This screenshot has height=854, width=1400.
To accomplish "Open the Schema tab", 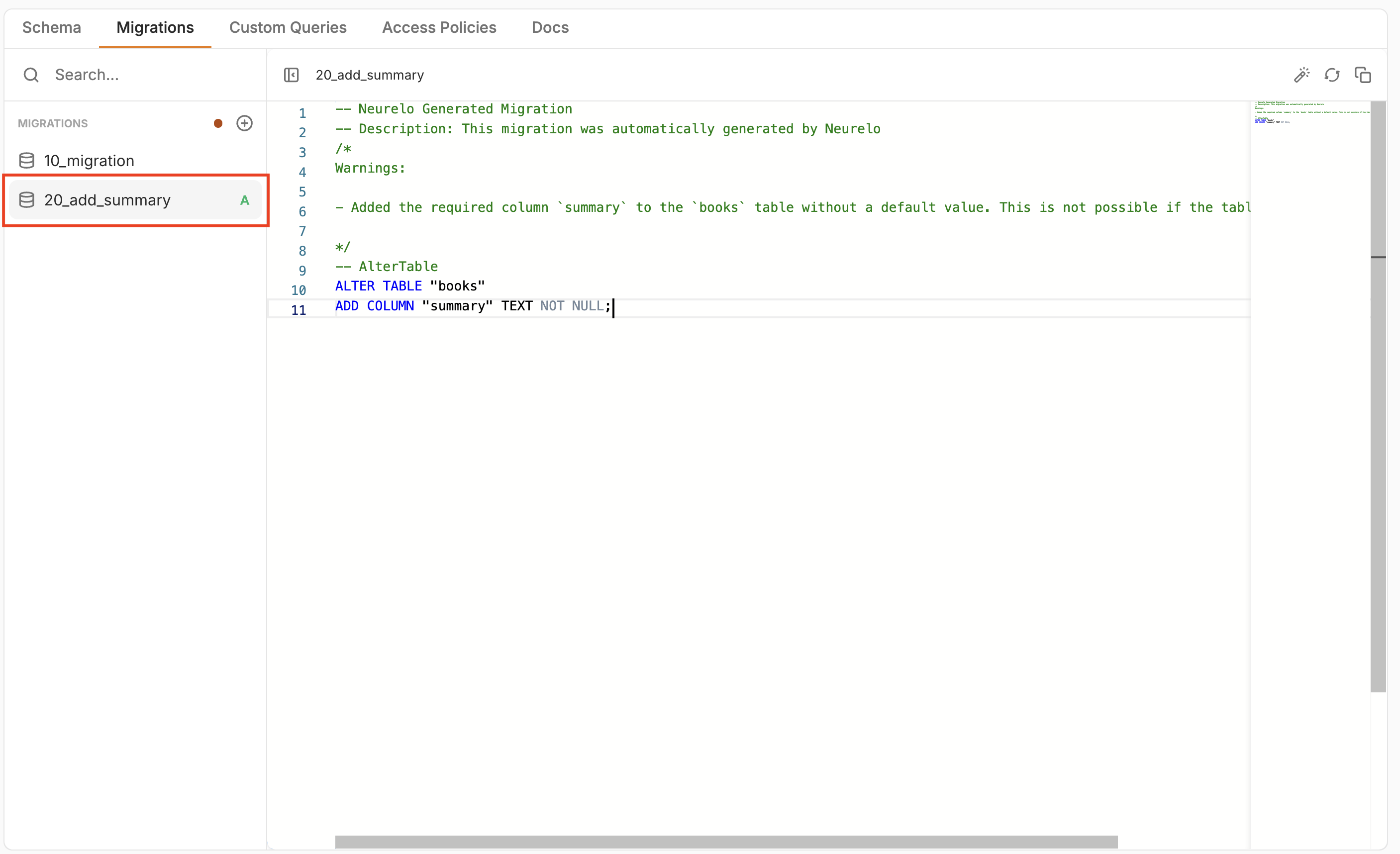I will click(x=52, y=27).
